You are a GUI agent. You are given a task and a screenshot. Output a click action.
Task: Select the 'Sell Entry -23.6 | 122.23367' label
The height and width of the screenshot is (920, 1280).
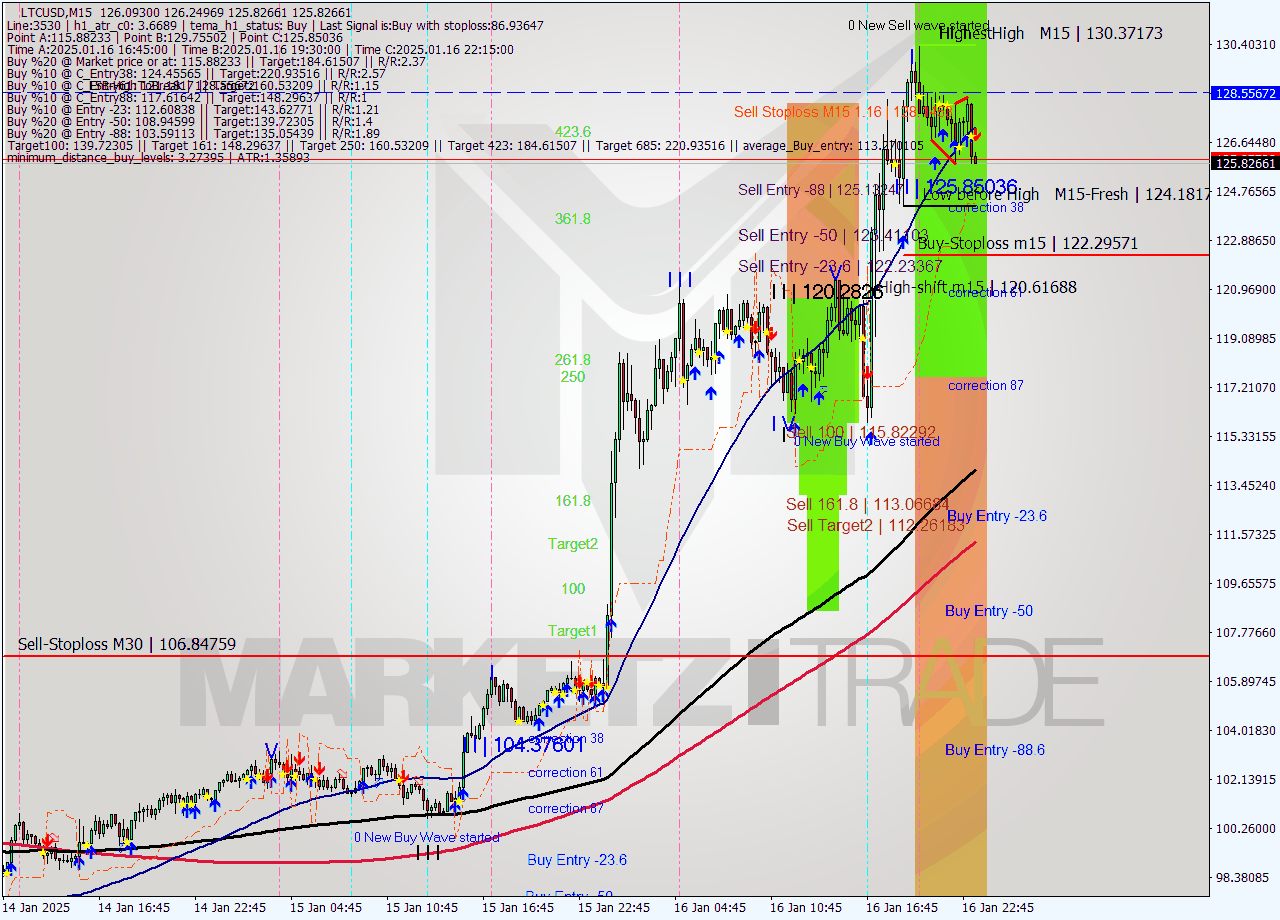click(840, 266)
